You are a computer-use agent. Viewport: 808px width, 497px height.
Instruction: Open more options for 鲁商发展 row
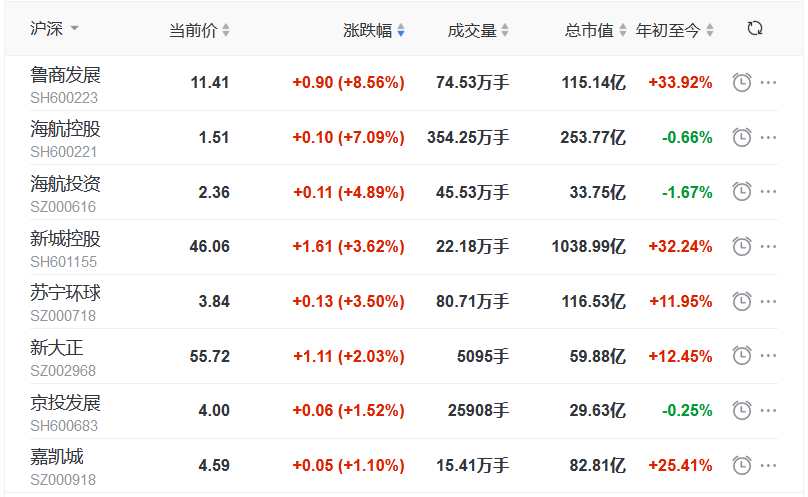pyautogui.click(x=768, y=82)
